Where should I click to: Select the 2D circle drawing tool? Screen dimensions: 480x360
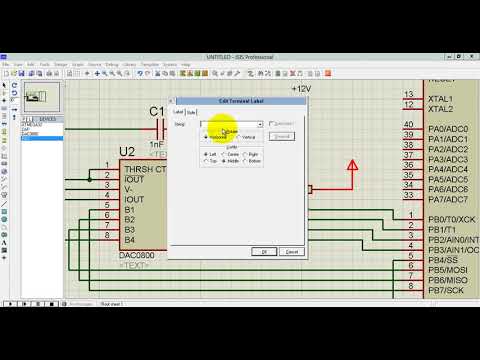[x=4, y=219]
